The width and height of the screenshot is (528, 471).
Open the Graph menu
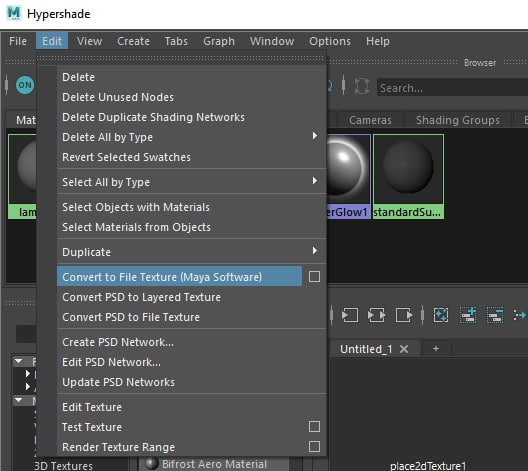pyautogui.click(x=219, y=41)
